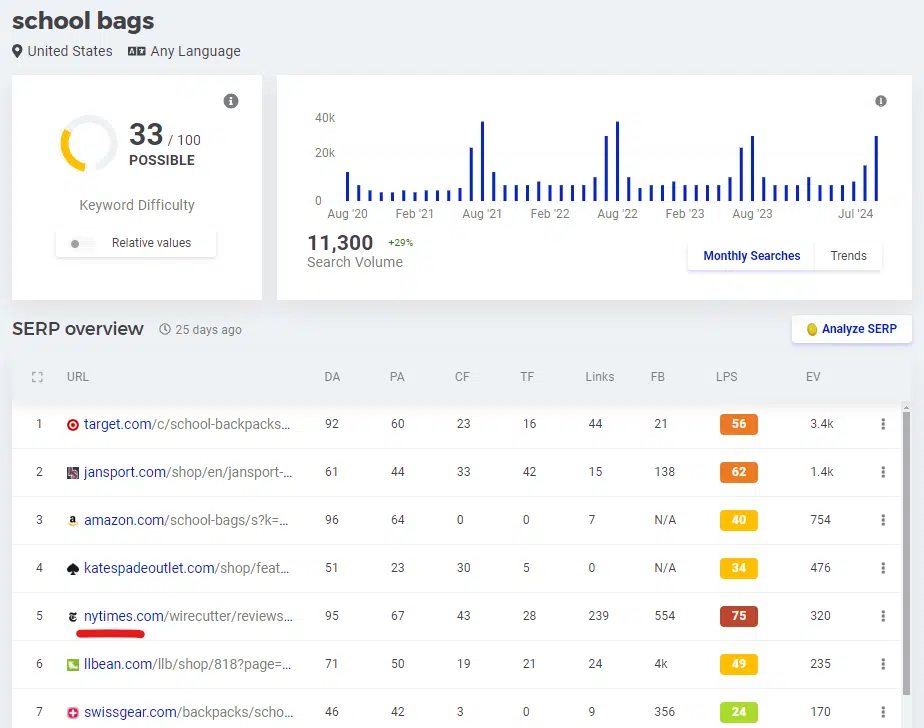Click the target.com favicon
This screenshot has height=728, width=924.
(72, 424)
